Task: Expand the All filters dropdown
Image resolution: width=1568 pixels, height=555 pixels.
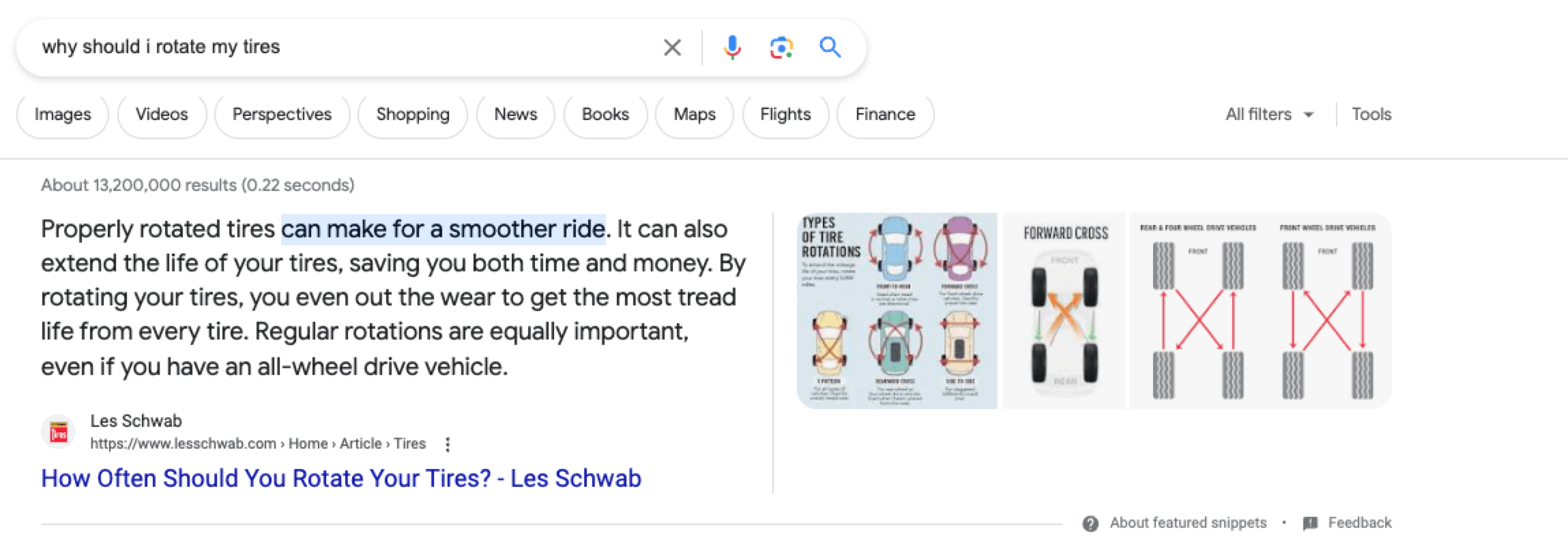Action: pyautogui.click(x=1269, y=115)
